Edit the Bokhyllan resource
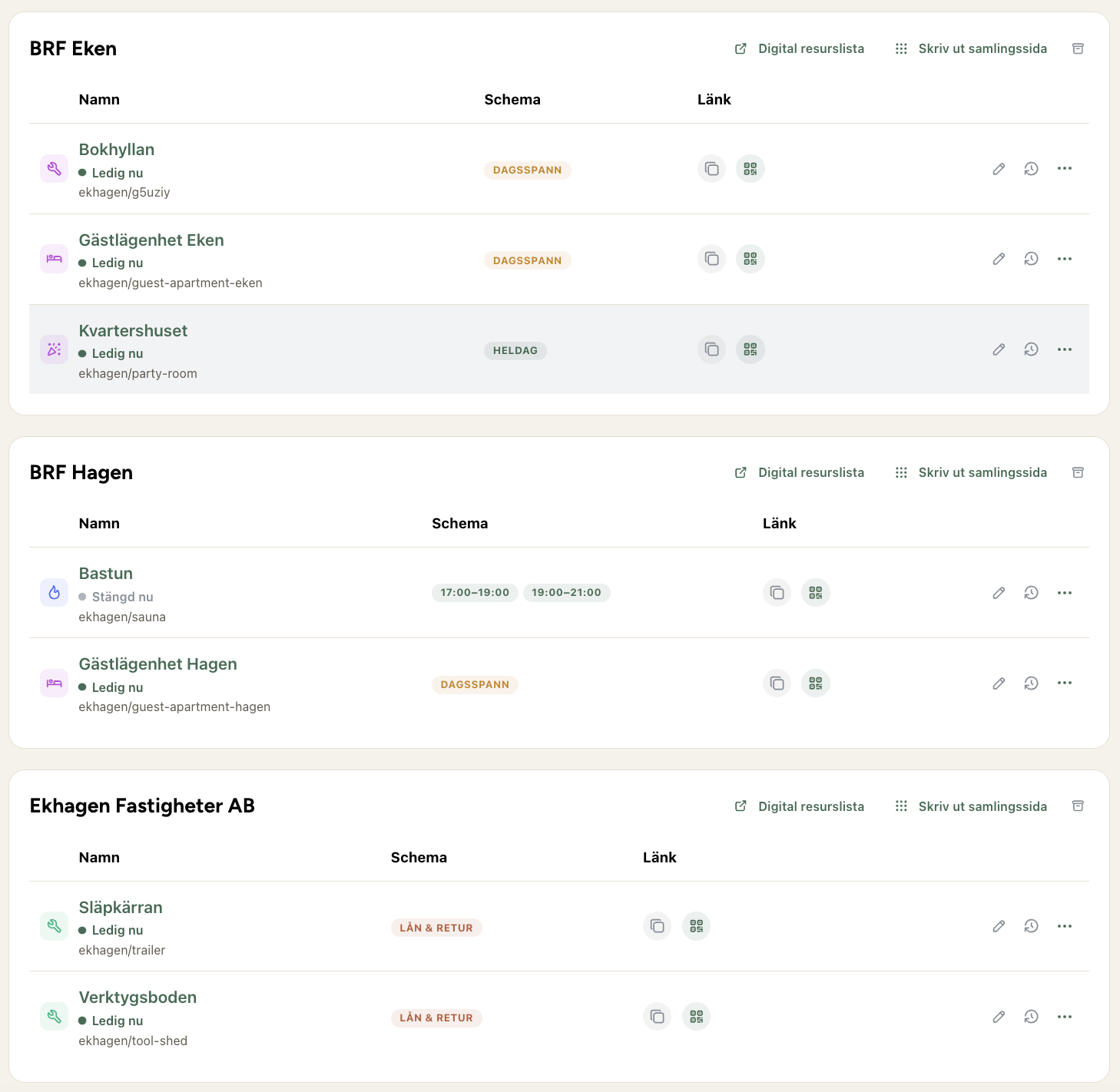1120x1092 pixels. (x=999, y=169)
